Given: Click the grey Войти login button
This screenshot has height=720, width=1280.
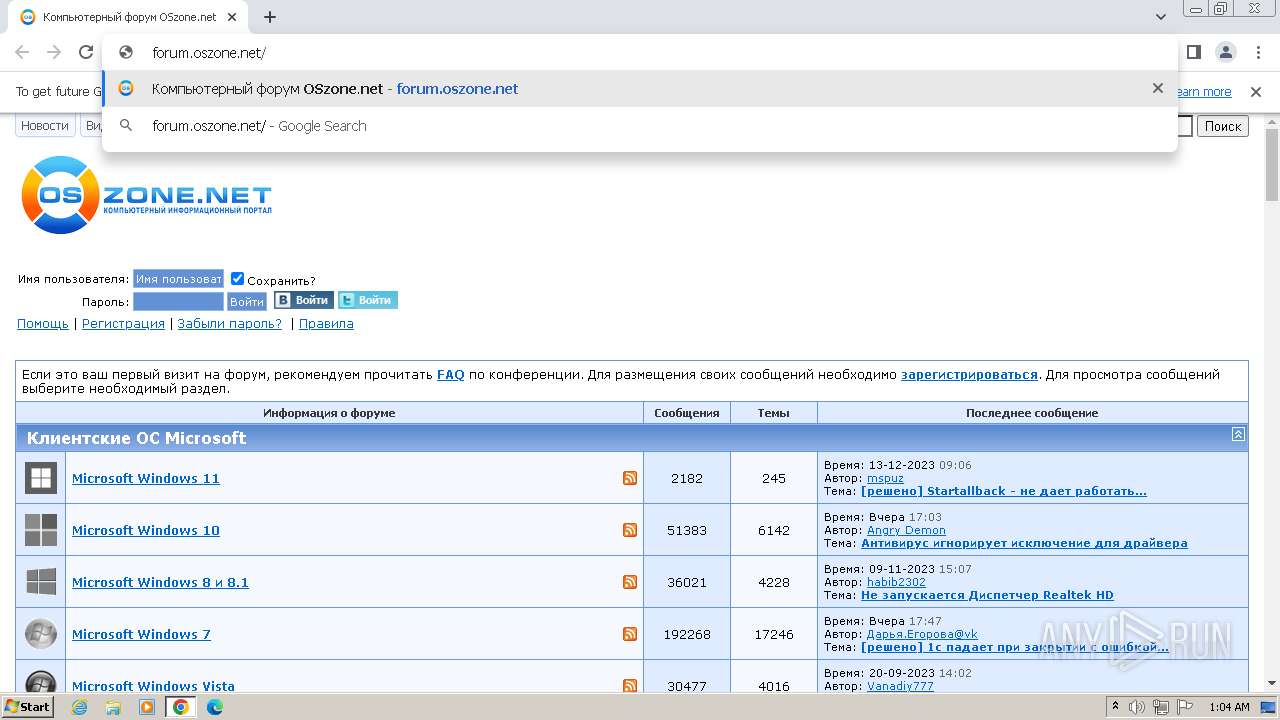Looking at the screenshot, I should click(x=247, y=301).
